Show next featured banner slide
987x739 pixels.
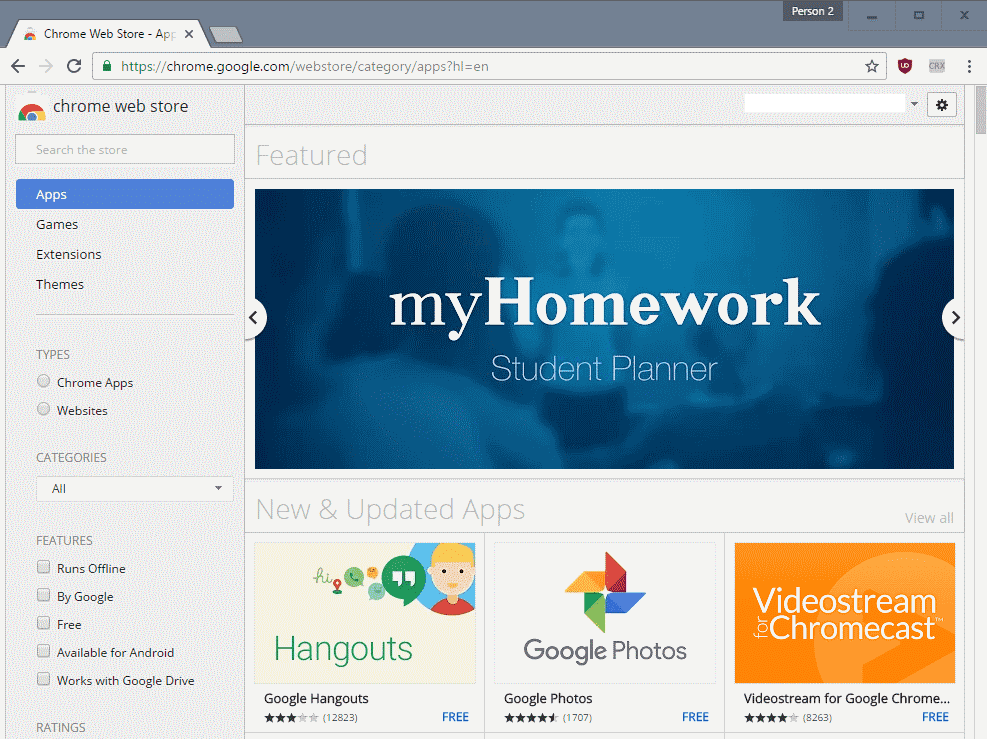(x=954, y=318)
